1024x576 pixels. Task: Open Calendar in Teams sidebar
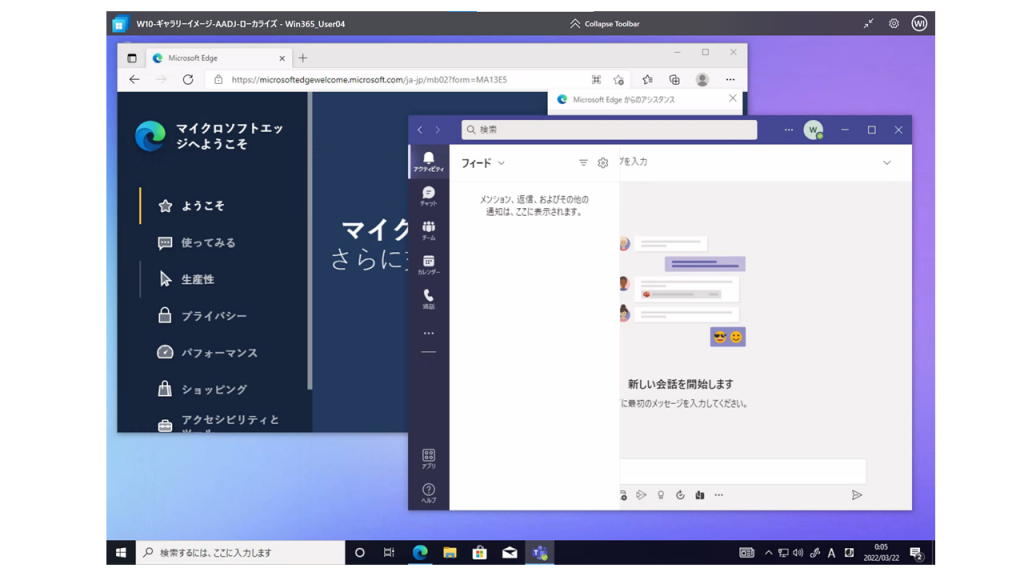[x=428, y=264]
